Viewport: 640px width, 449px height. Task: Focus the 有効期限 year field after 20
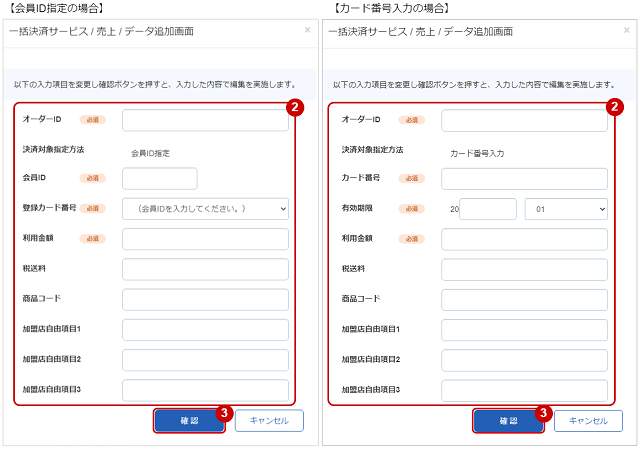(488, 209)
